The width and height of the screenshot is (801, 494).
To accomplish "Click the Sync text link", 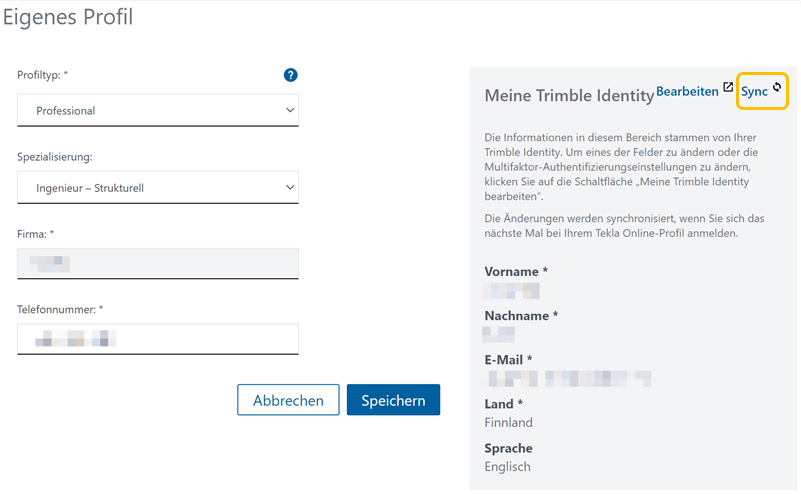I will (754, 92).
